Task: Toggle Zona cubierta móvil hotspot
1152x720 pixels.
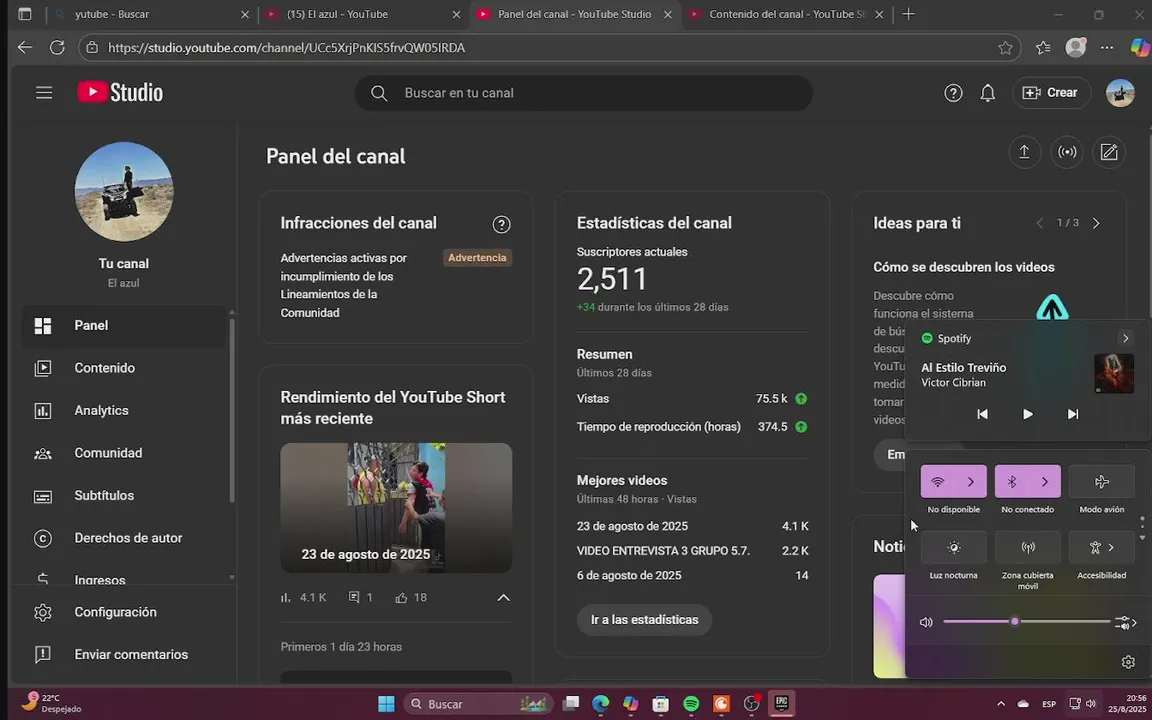Action: coord(1028,548)
